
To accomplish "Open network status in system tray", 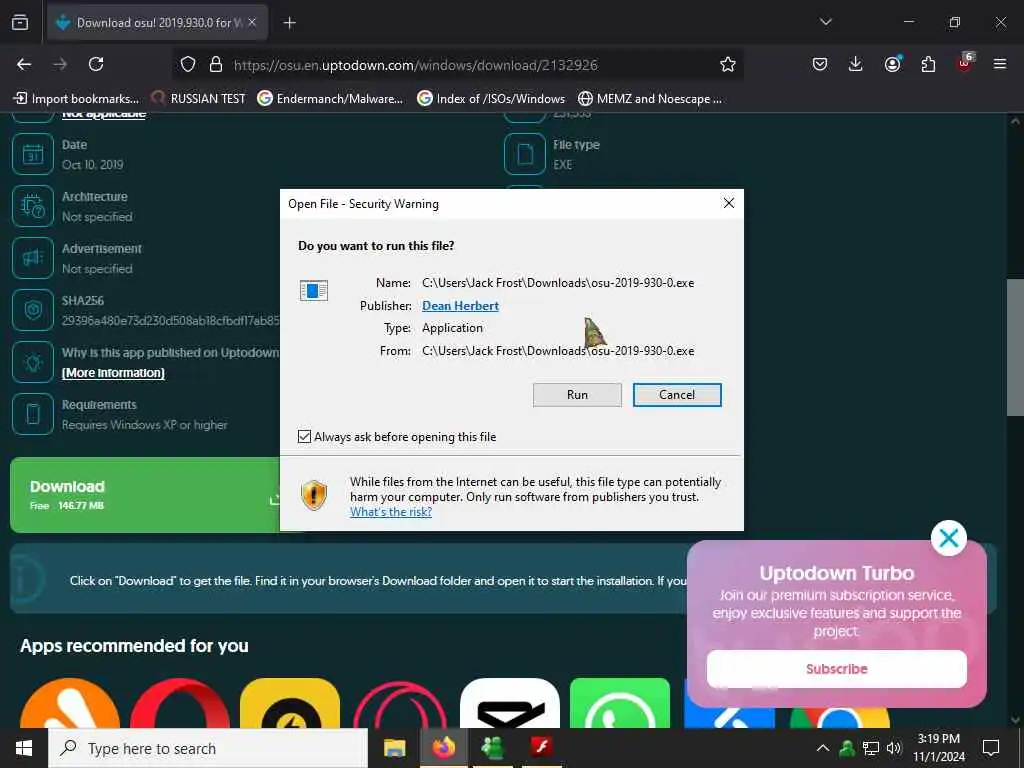I will tap(871, 748).
